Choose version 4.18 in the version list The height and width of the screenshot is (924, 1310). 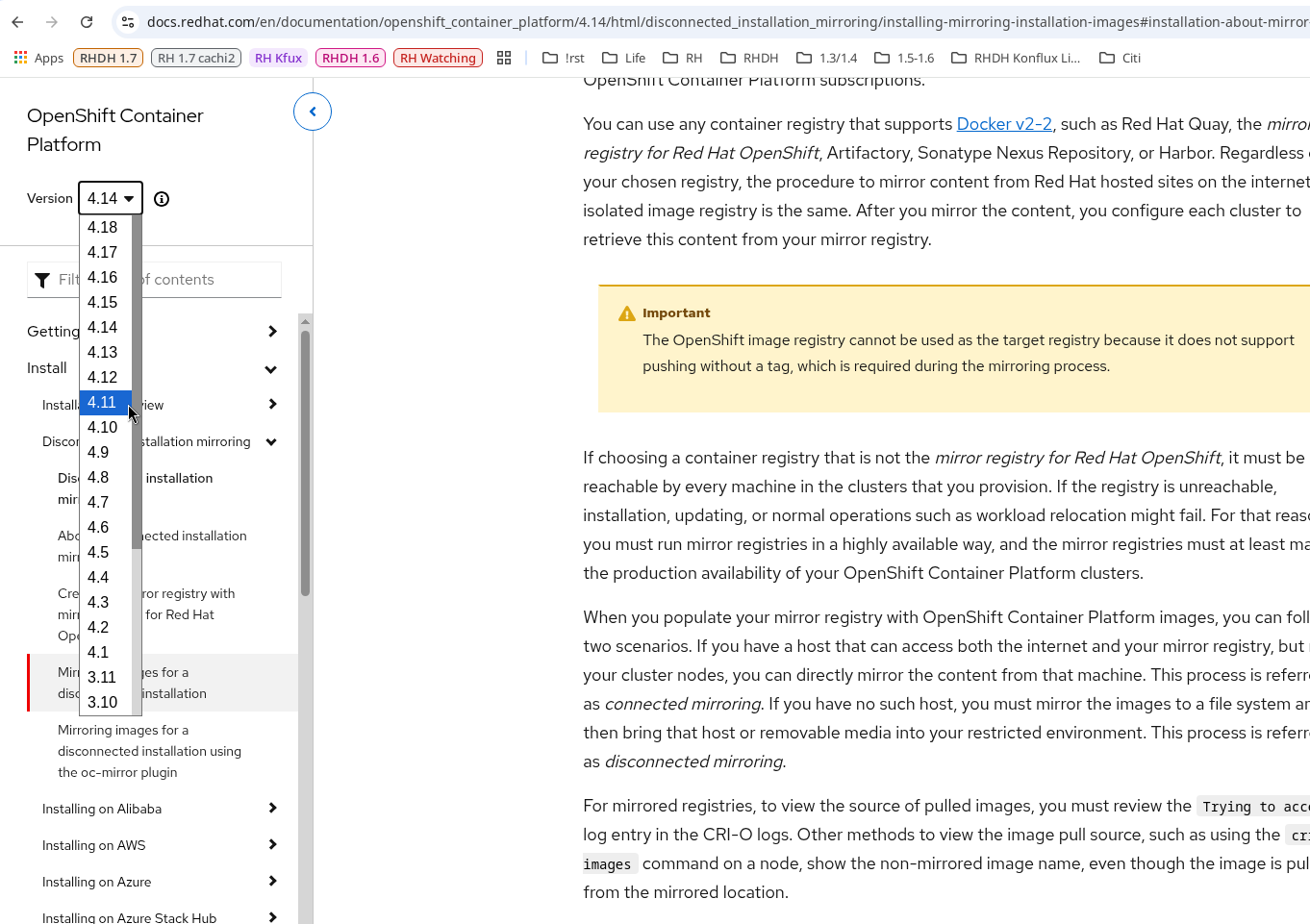pos(102,227)
